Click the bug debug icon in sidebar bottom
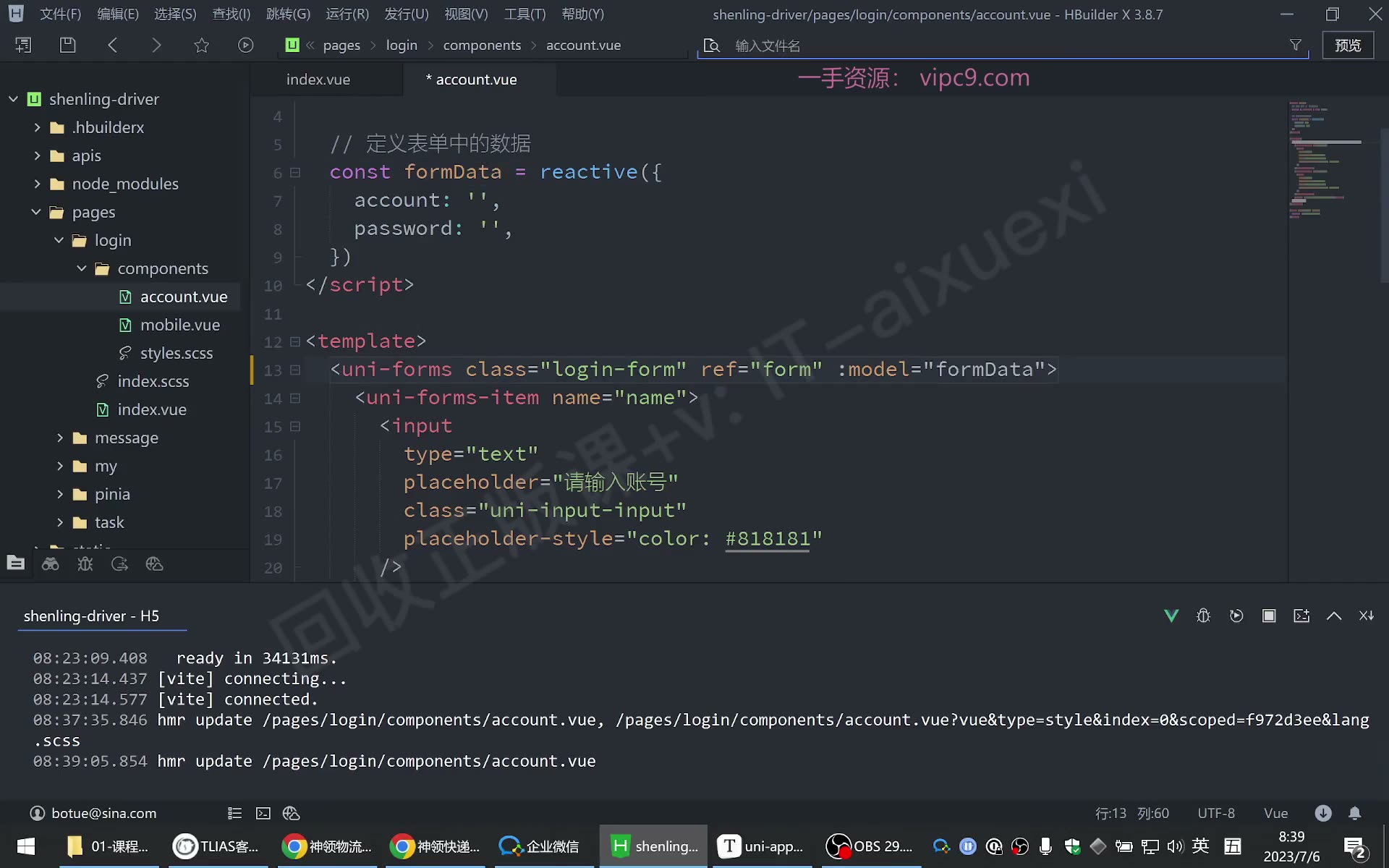 pos(85,563)
